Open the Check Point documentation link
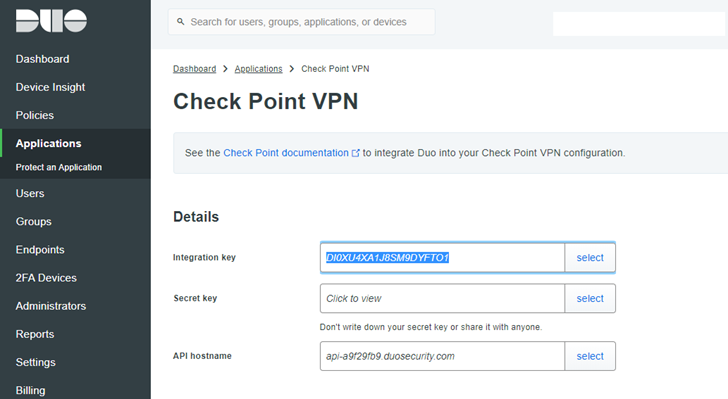Viewport: 728px width, 399px height. point(286,153)
